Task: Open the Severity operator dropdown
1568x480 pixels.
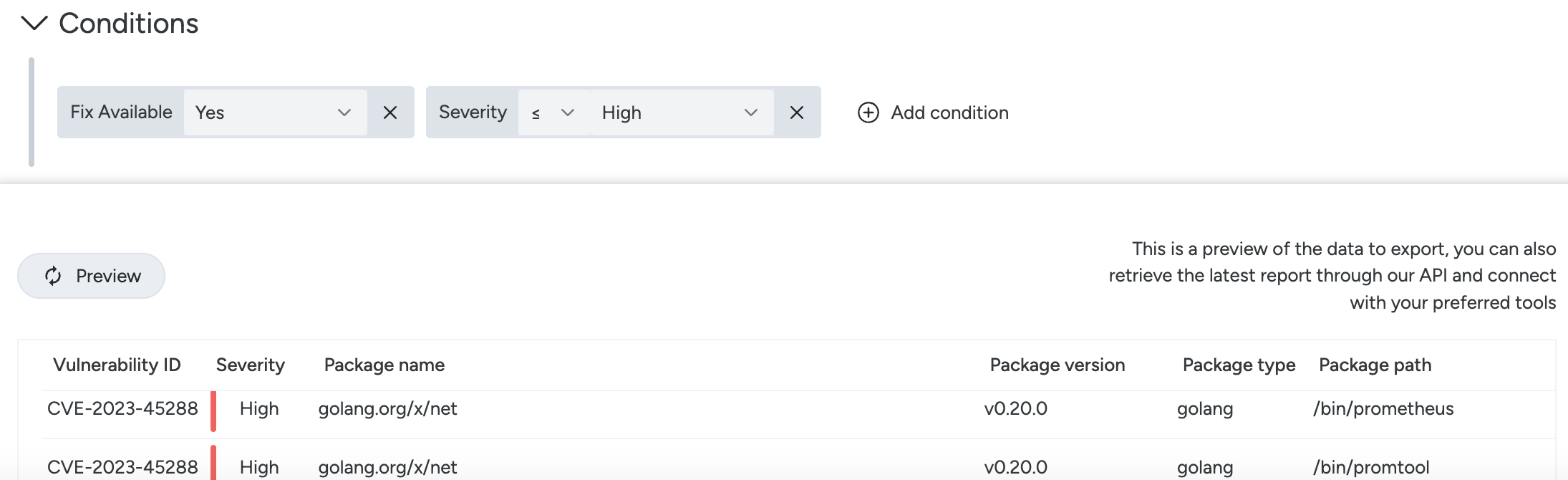Action: (x=553, y=112)
